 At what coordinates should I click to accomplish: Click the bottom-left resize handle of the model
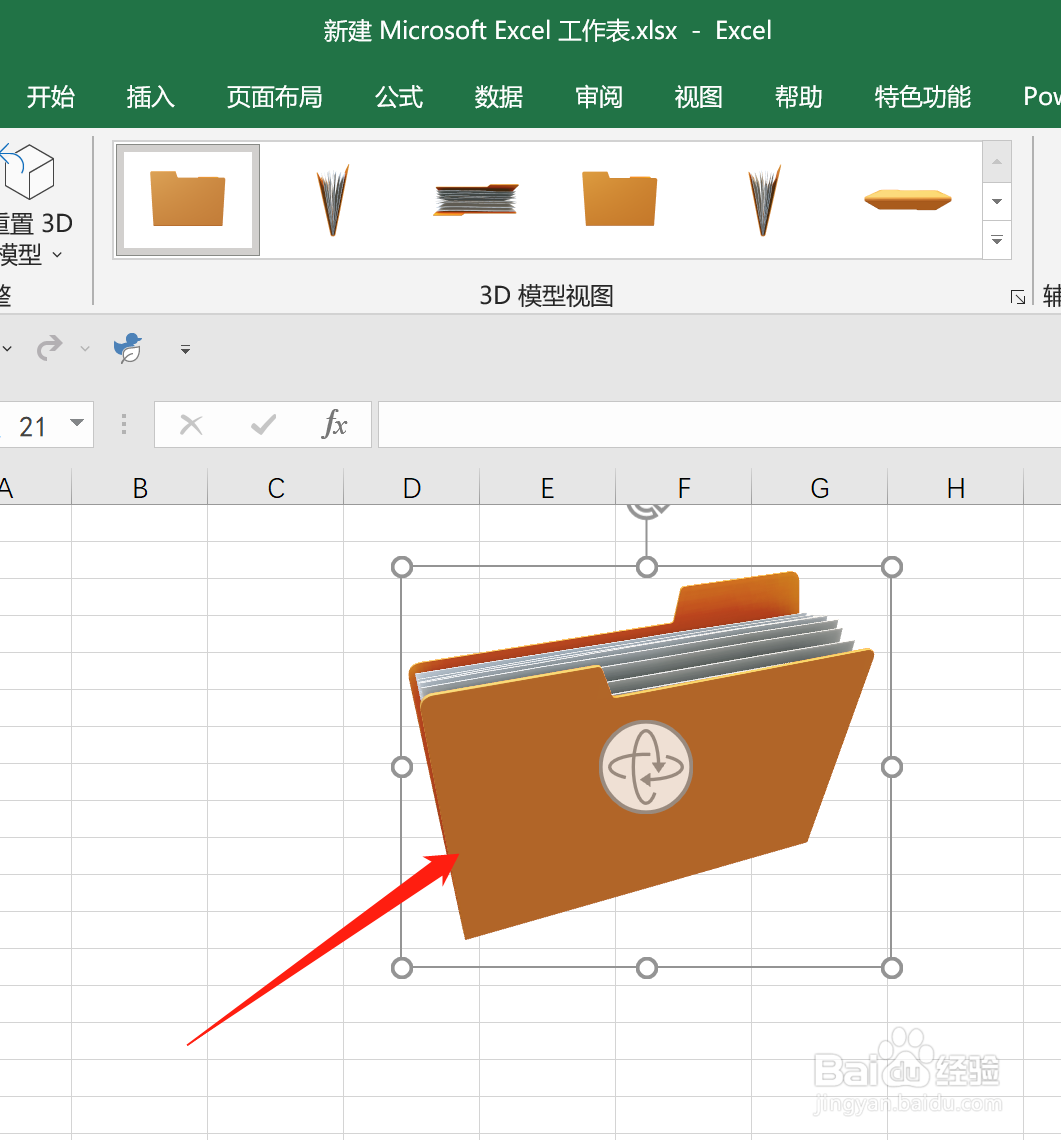[402, 968]
